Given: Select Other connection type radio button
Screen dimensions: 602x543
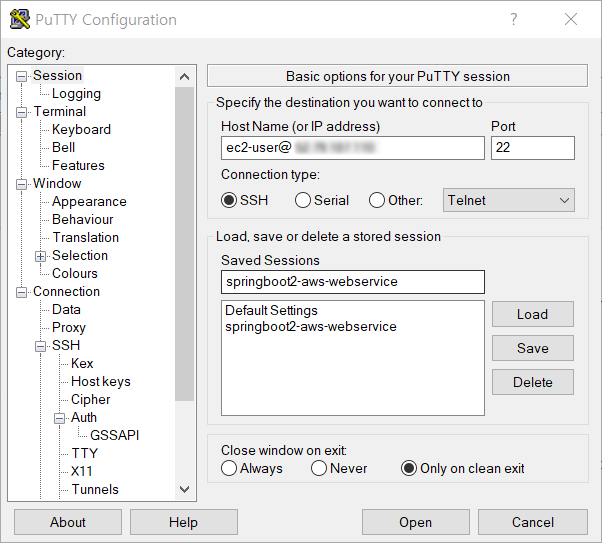Looking at the screenshot, I should pos(377,200).
